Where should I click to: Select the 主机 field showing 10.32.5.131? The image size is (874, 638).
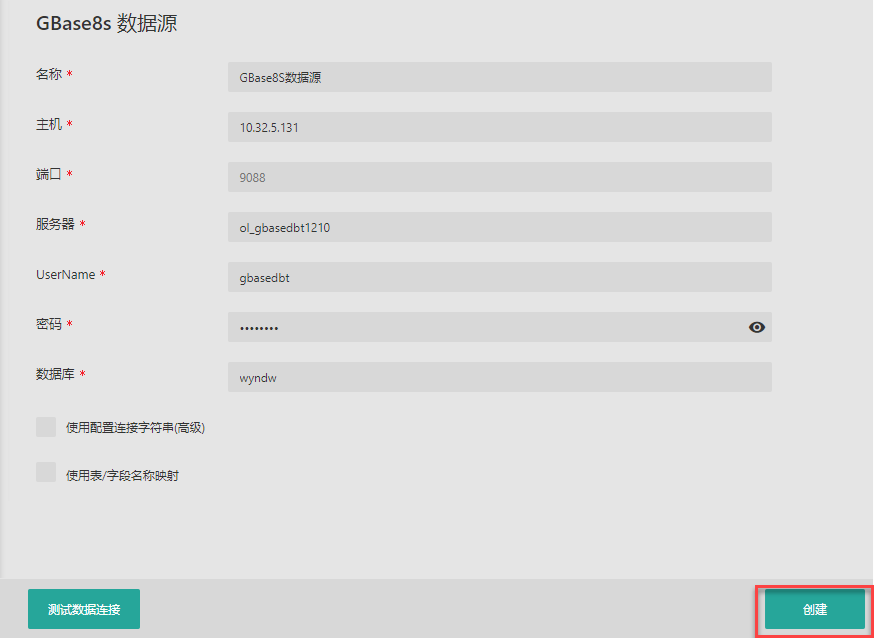(x=499, y=127)
